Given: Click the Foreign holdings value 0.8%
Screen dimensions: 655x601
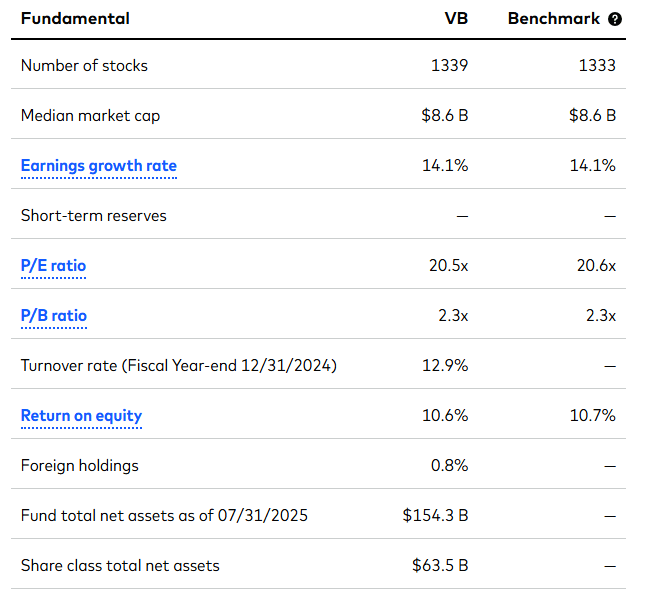Looking at the screenshot, I should 451,466.
